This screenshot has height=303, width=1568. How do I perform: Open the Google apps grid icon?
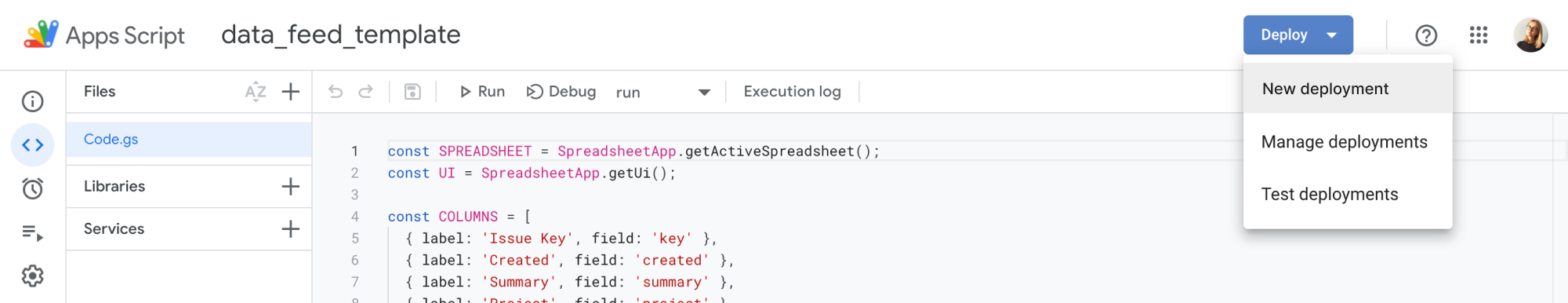pos(1479,35)
